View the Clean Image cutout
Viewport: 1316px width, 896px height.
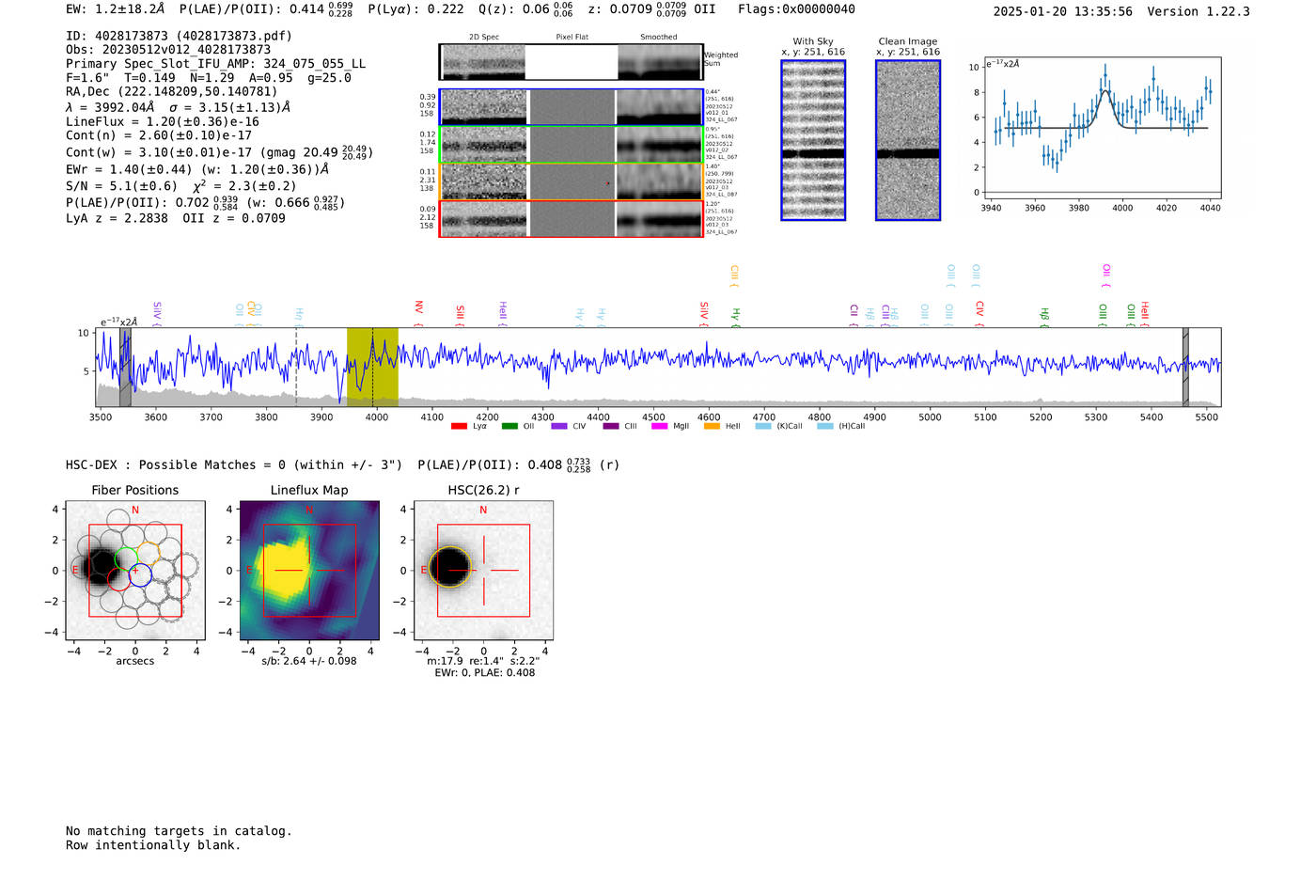pos(908,140)
